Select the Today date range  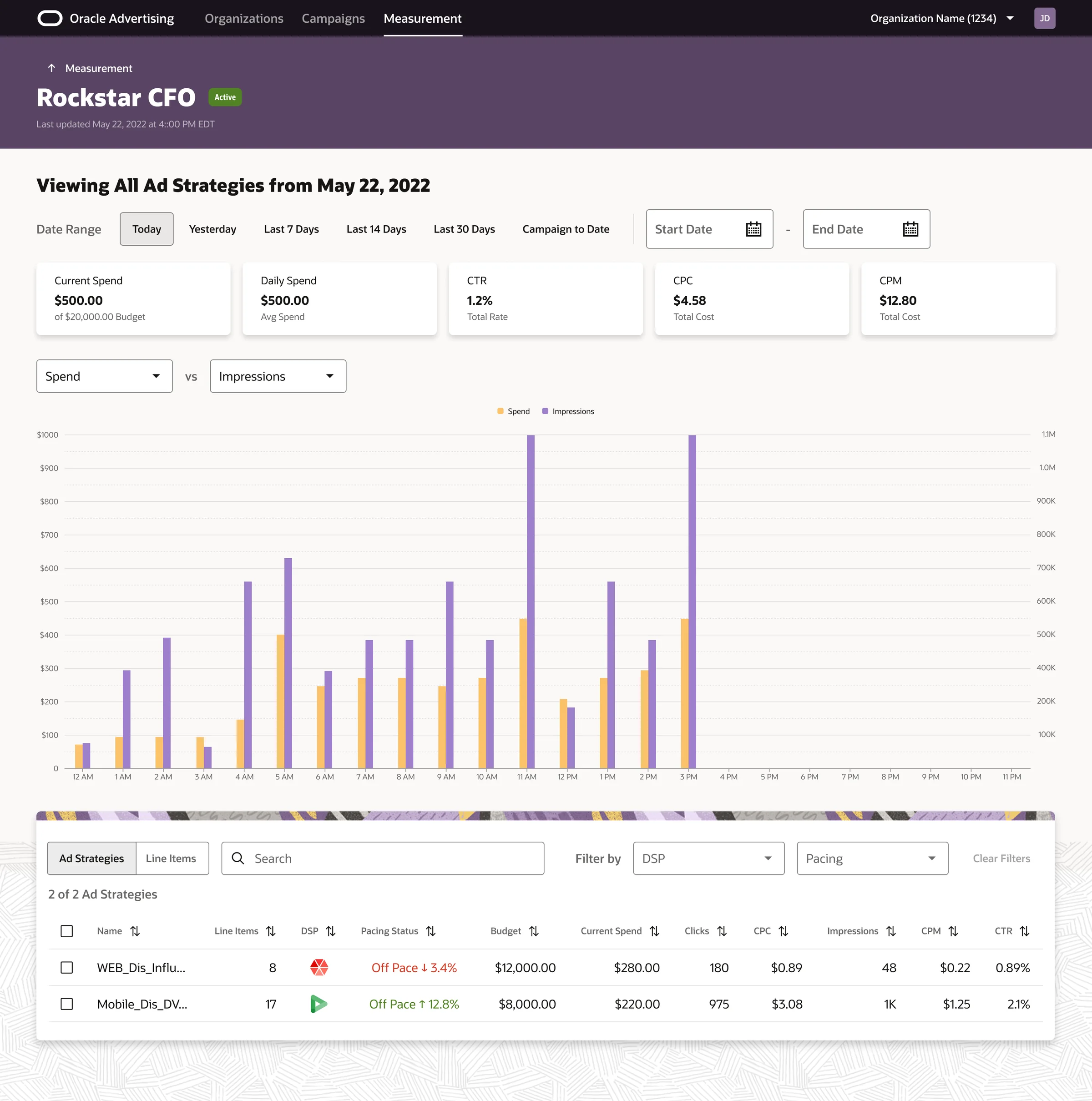(x=147, y=229)
